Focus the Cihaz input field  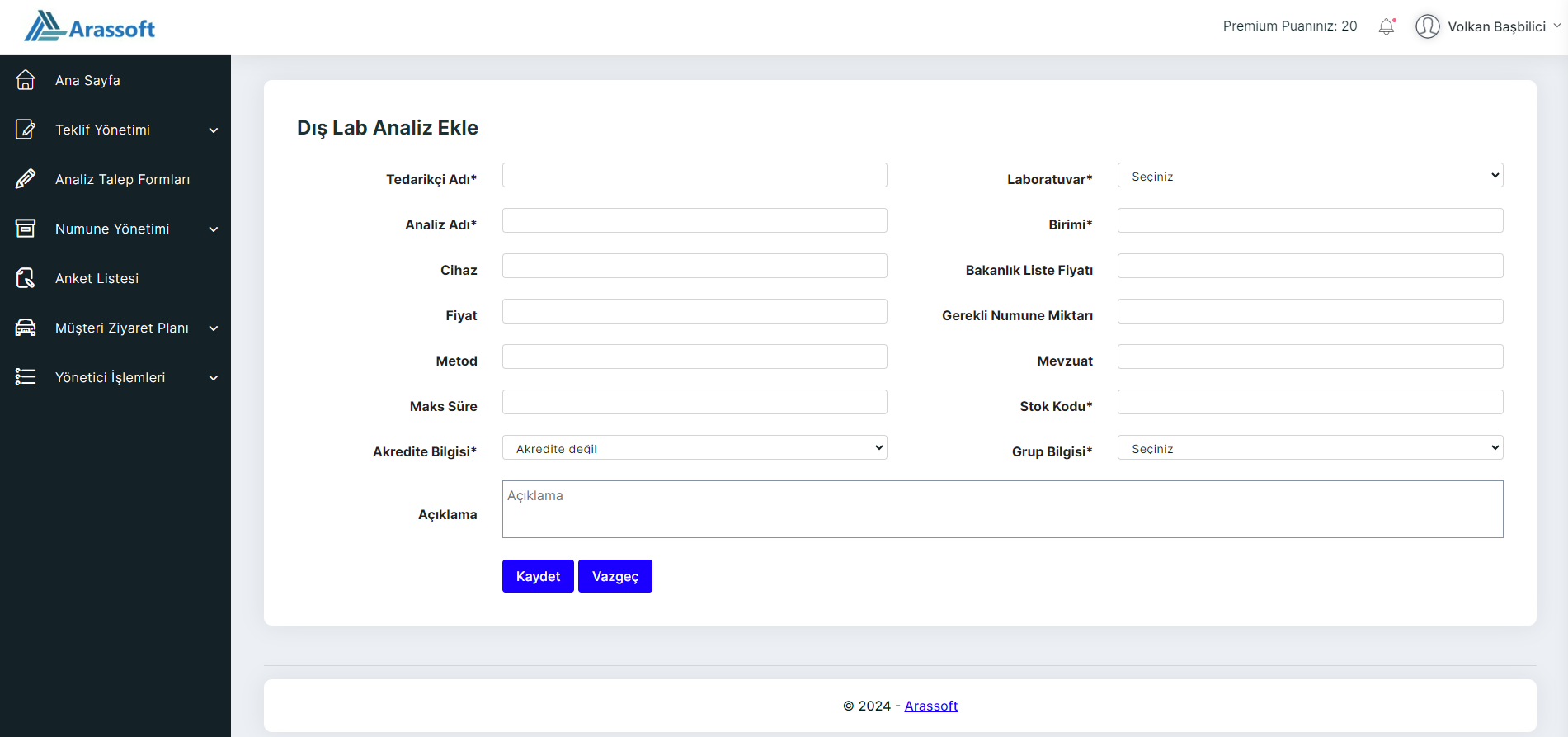coord(695,266)
